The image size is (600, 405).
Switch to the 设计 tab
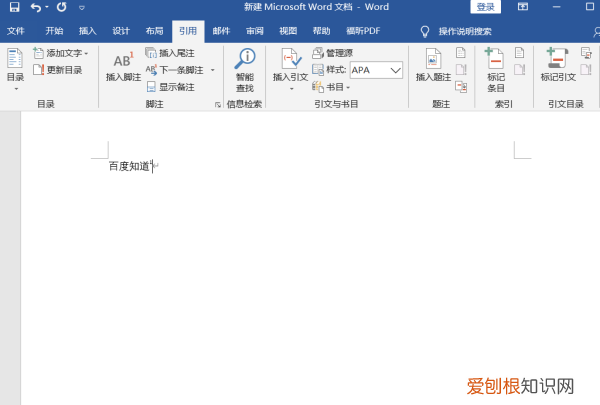click(121, 31)
